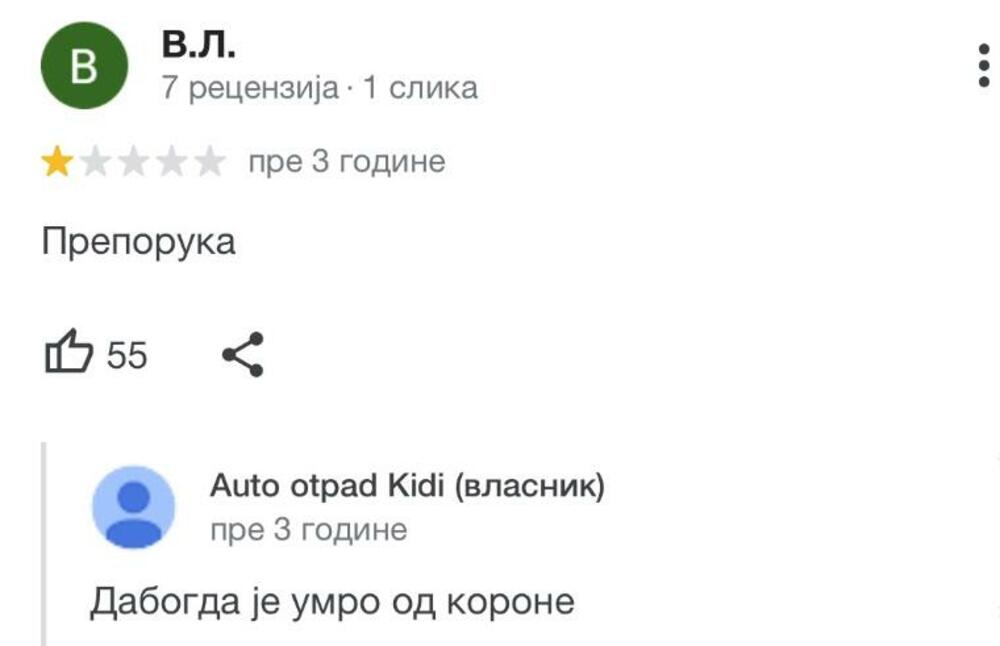1000x646 pixels.
Task: Click the fourth gray star
Action: [x=172, y=161]
